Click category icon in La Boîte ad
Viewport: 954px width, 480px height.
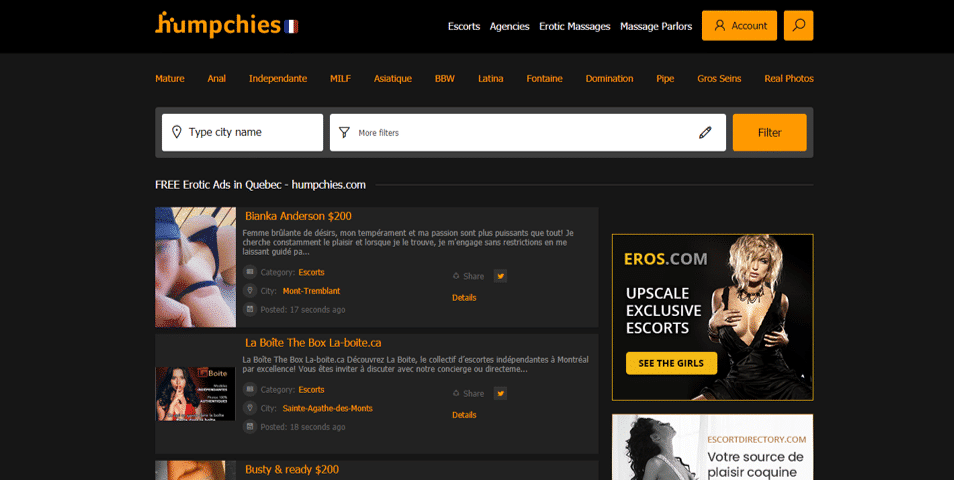click(x=249, y=389)
